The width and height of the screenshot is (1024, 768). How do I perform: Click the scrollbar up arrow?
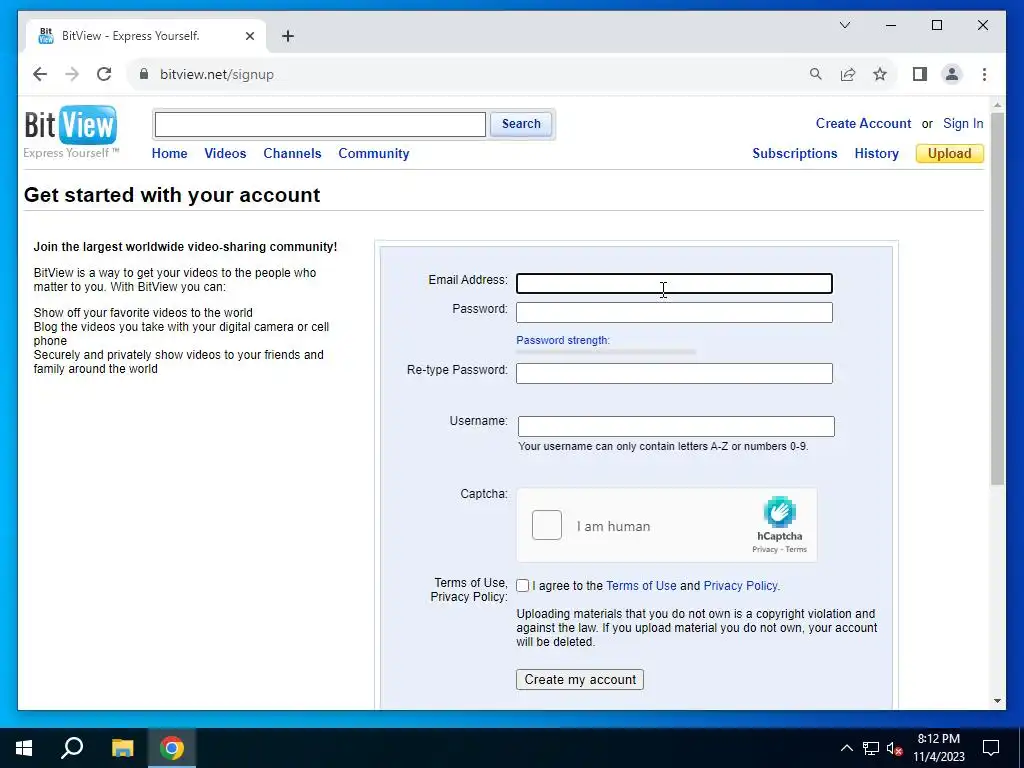(997, 104)
